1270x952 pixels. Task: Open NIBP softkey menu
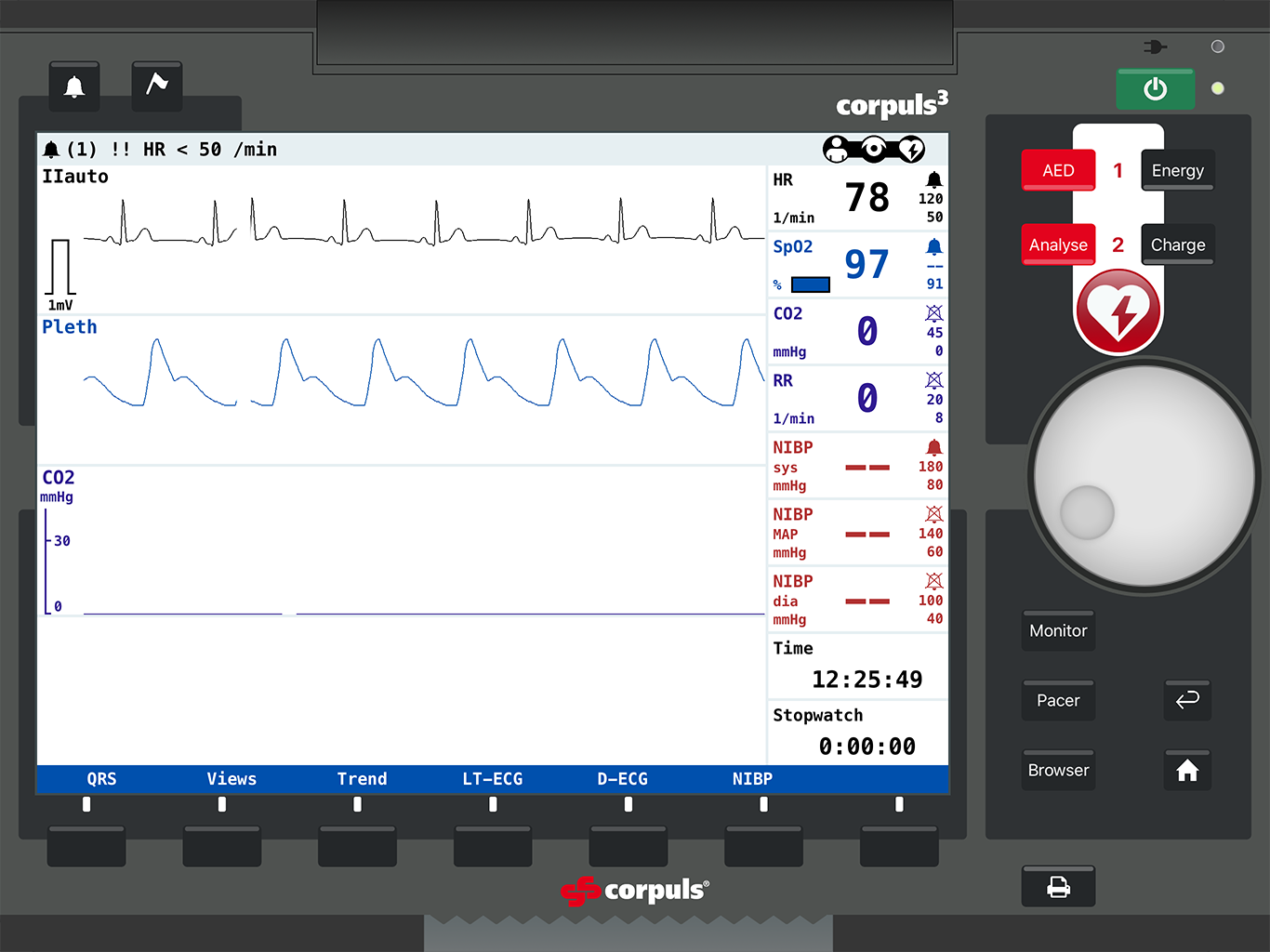pos(752,779)
